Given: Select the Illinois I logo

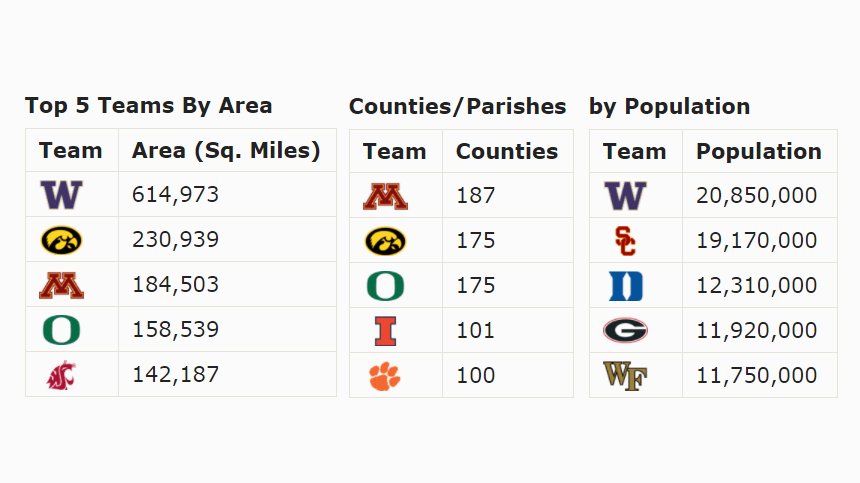Looking at the screenshot, I should click(x=385, y=331).
